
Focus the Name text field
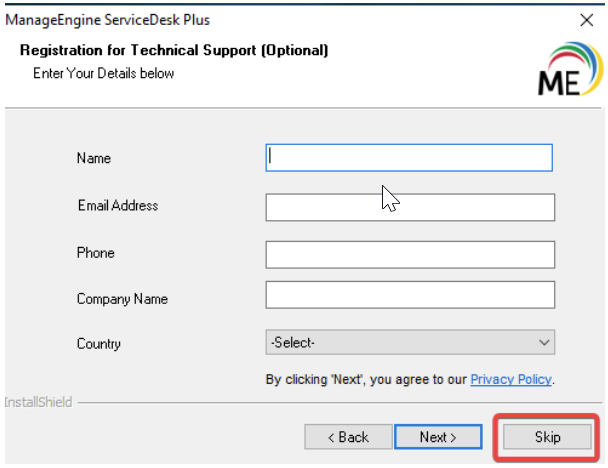409,158
